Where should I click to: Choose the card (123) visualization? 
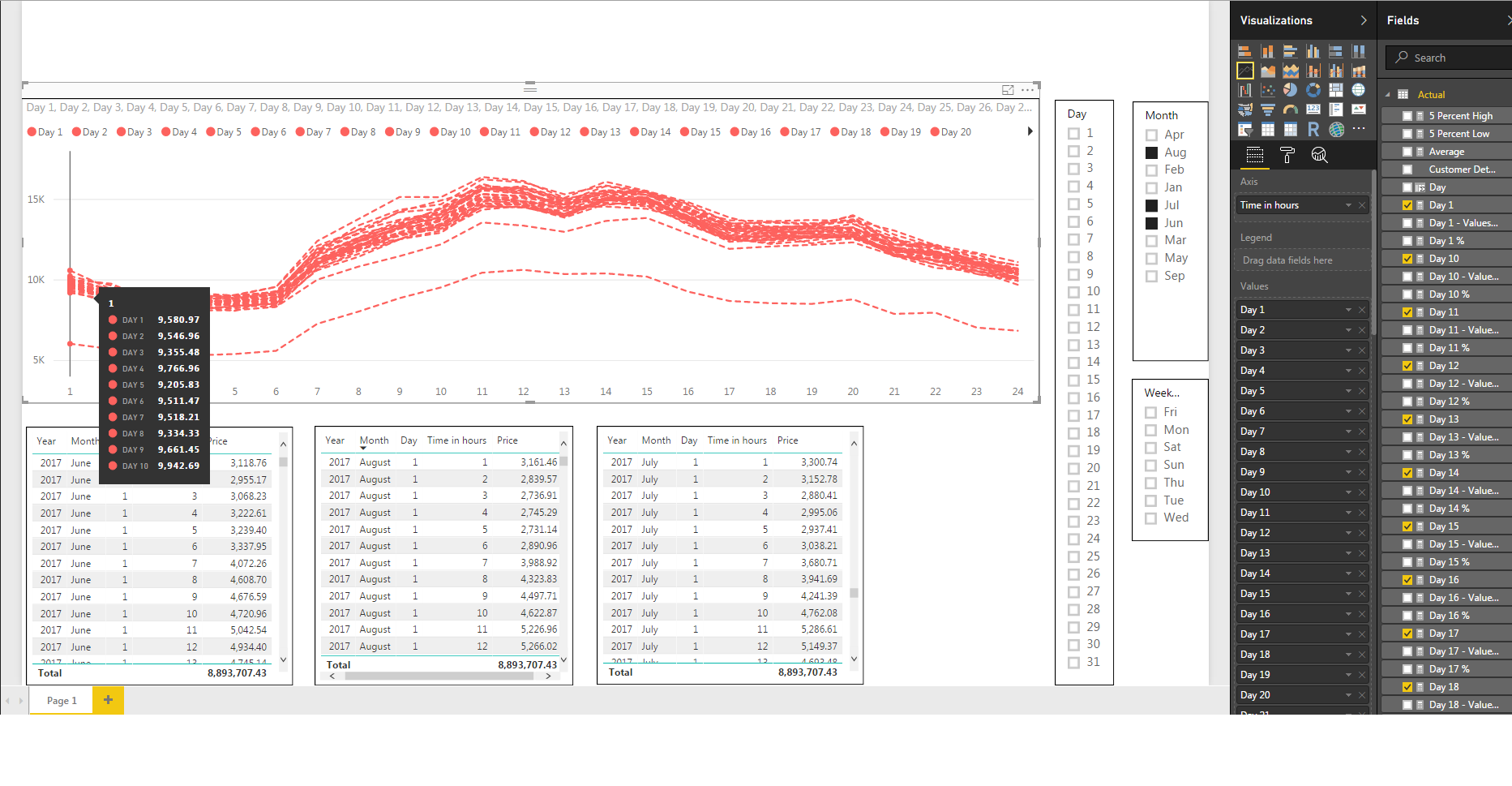click(x=1313, y=110)
